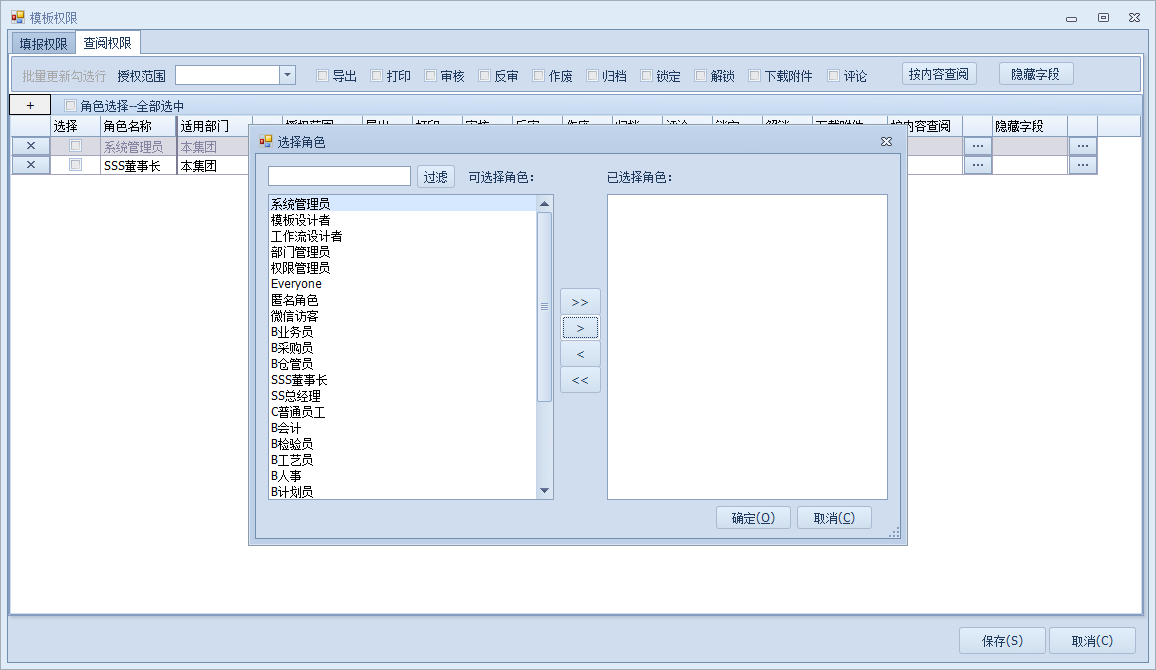Select the 查阅权限 tab
This screenshot has width=1156, height=670.
107,43
